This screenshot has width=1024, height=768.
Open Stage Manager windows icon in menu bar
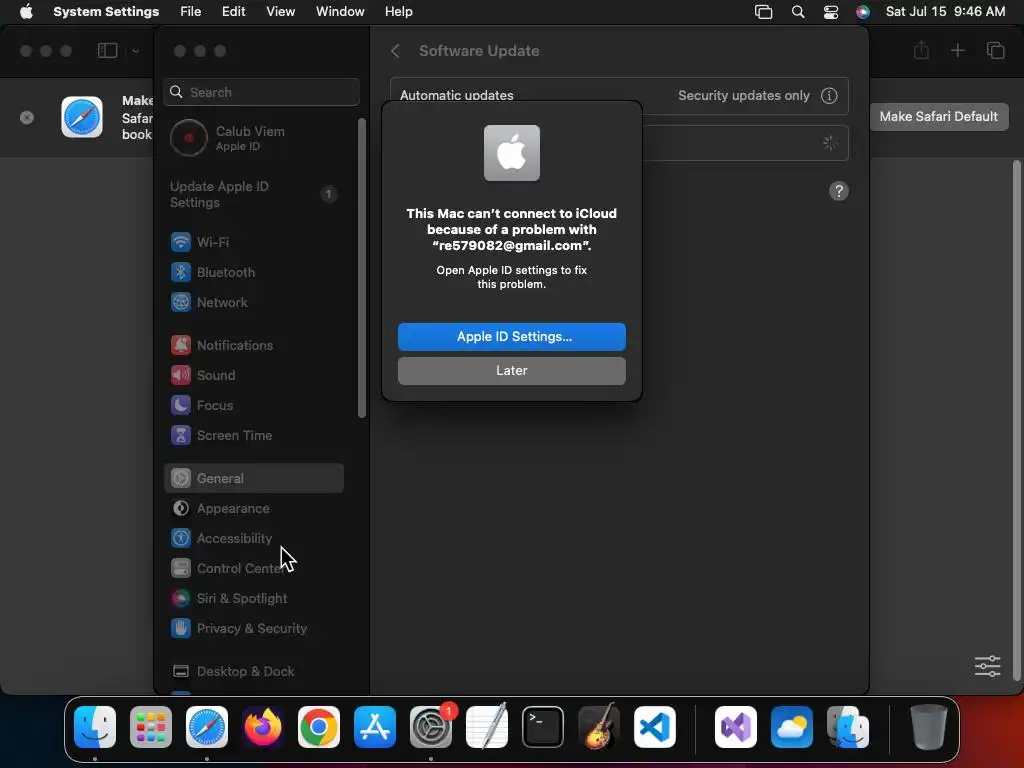763,12
